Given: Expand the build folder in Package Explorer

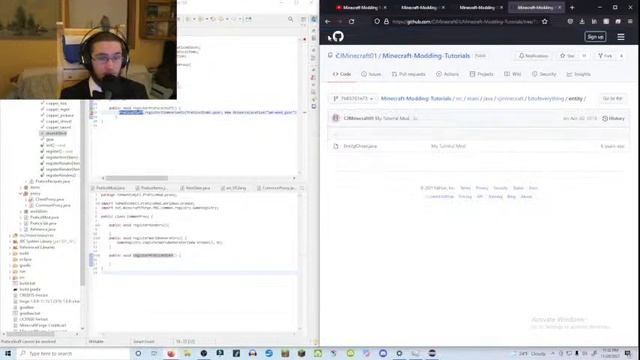Looking at the screenshot, I should pyautogui.click(x=10, y=253).
